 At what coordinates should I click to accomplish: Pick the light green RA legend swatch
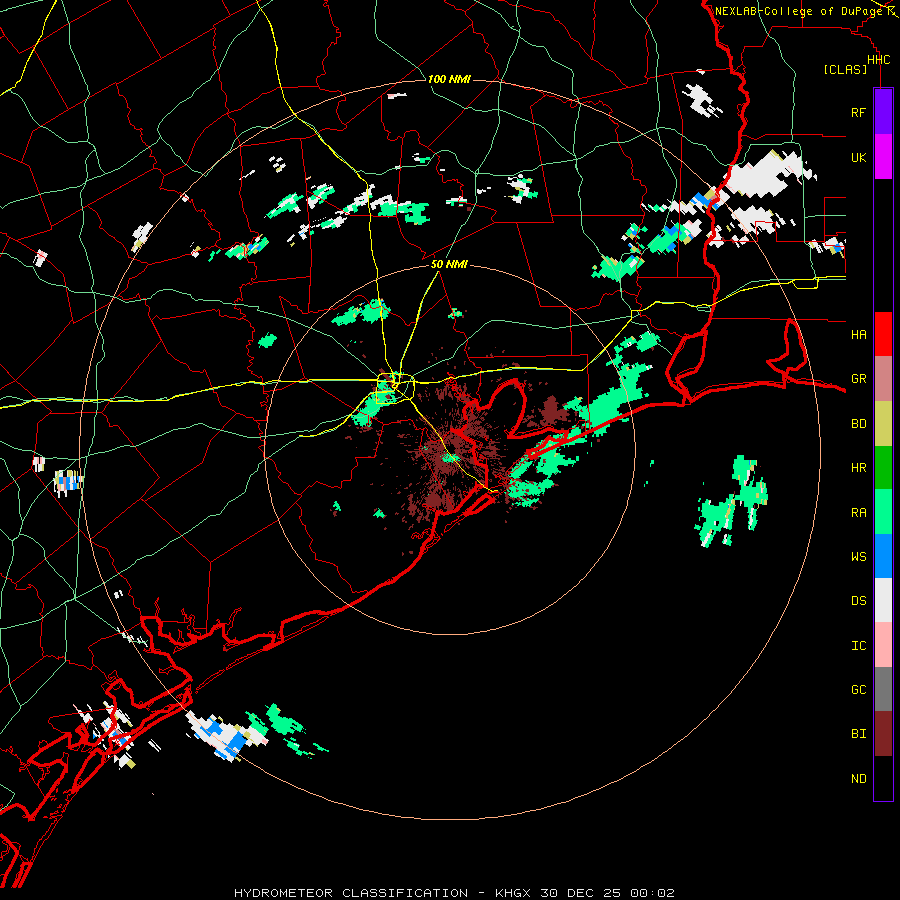pos(883,512)
